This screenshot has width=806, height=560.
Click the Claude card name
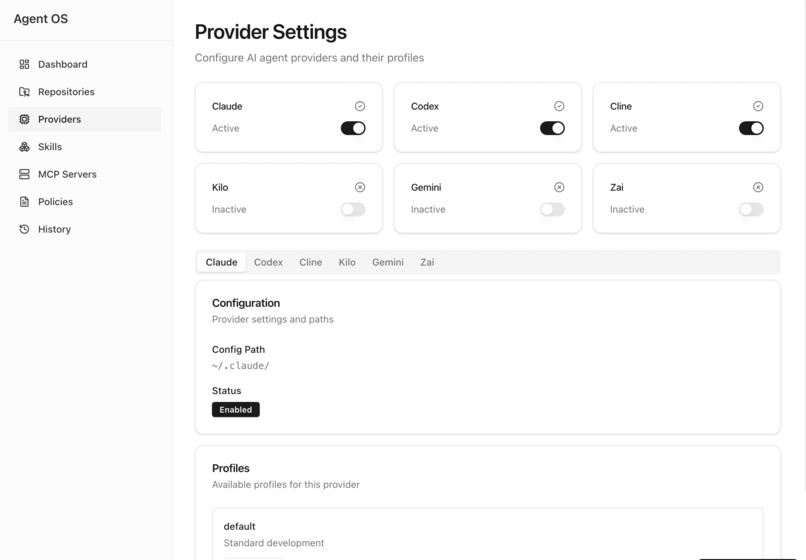227,106
